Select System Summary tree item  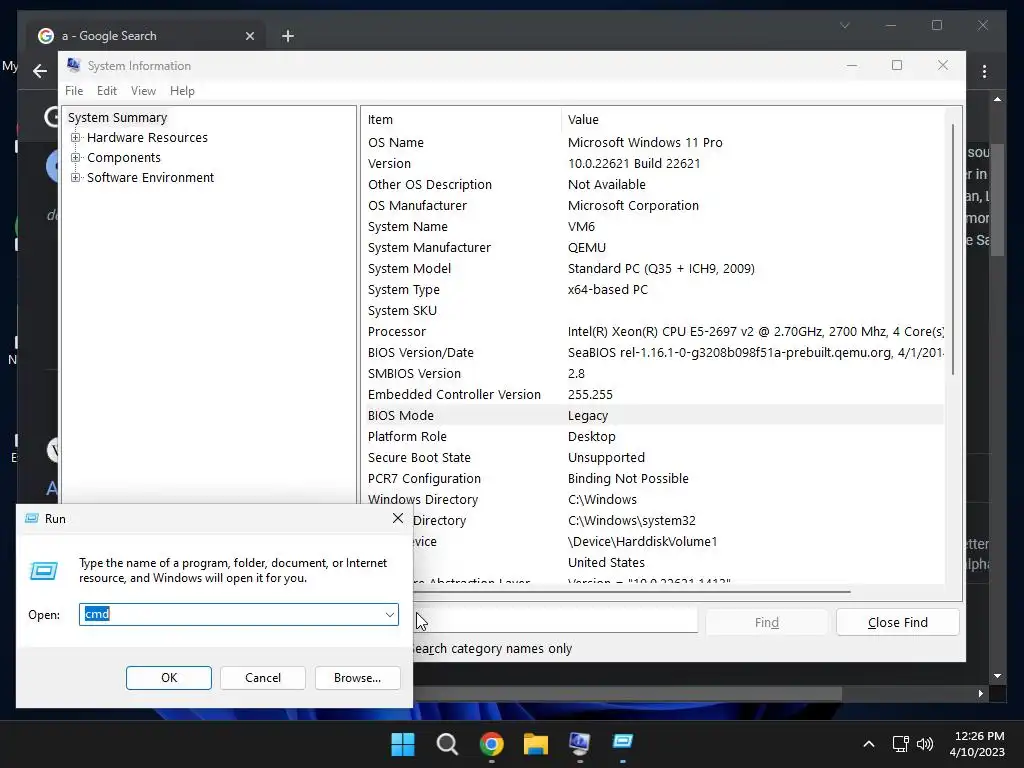click(118, 118)
